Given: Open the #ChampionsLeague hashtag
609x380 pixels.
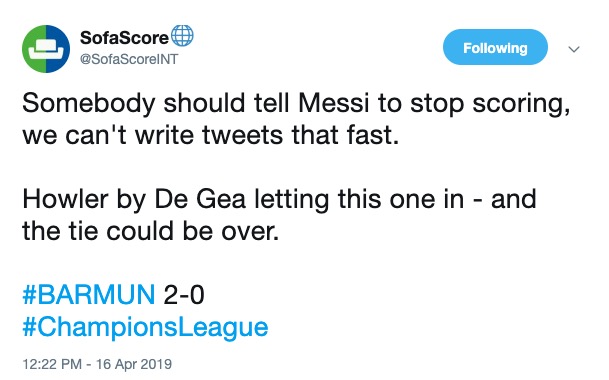Looking at the screenshot, I should (145, 327).
